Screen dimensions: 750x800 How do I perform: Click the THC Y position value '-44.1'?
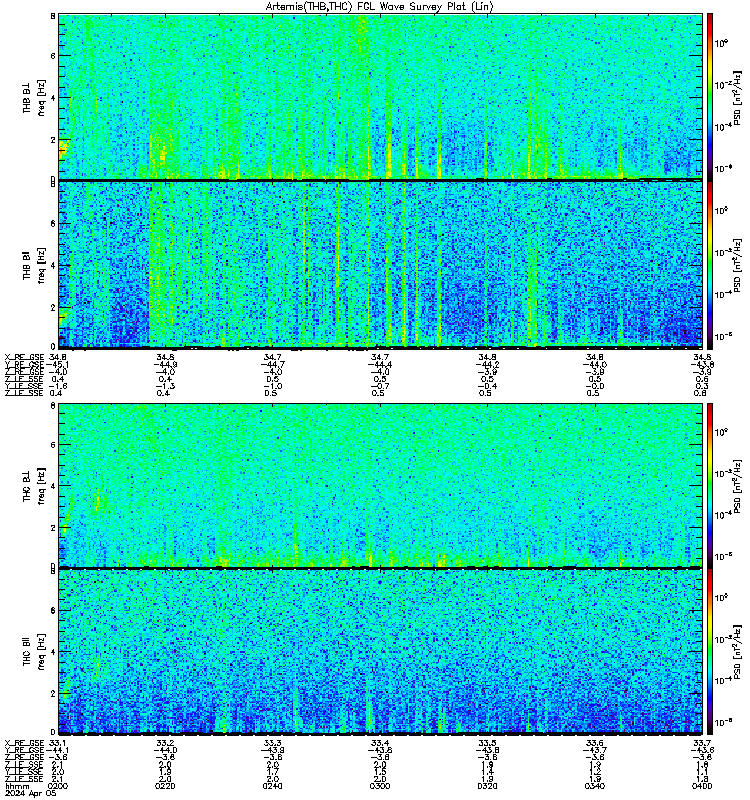[58, 750]
